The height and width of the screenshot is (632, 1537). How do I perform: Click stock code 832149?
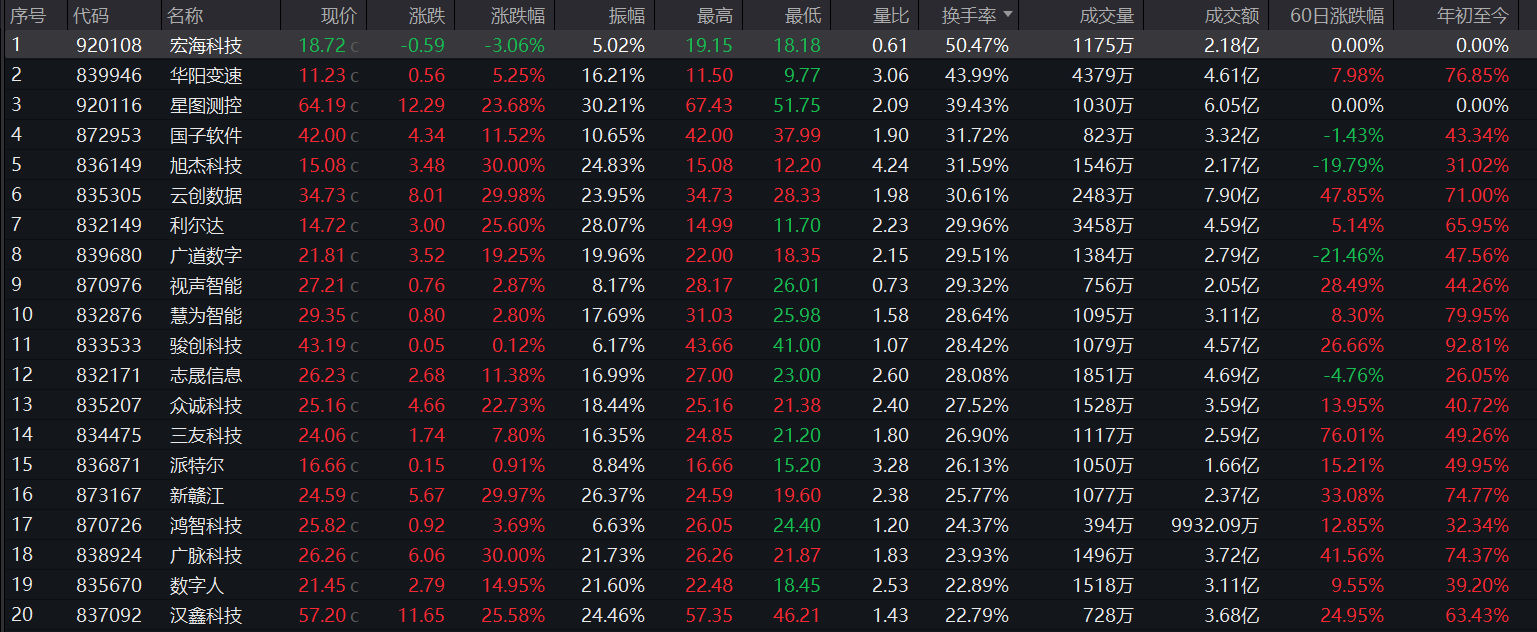click(x=109, y=225)
